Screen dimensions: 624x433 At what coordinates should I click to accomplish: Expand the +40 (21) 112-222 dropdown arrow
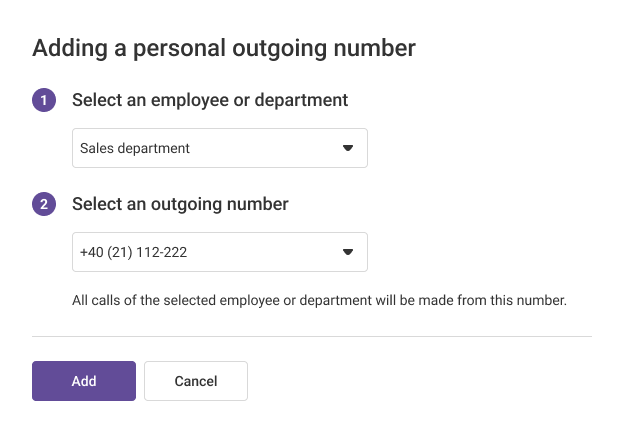[348, 252]
